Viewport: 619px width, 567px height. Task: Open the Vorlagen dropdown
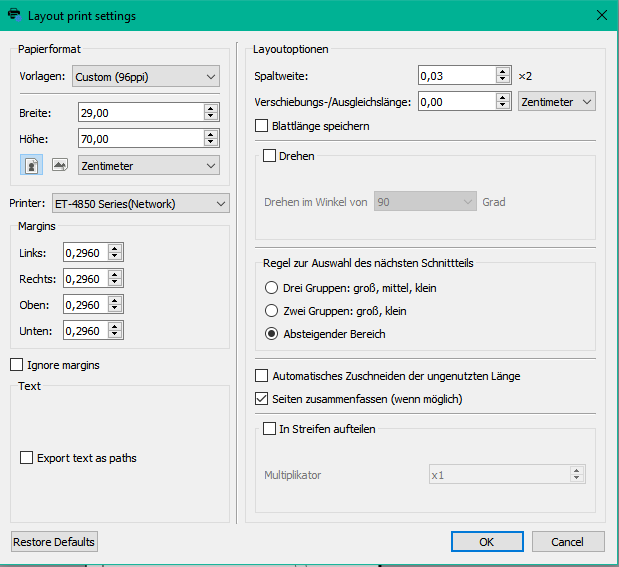[145, 76]
